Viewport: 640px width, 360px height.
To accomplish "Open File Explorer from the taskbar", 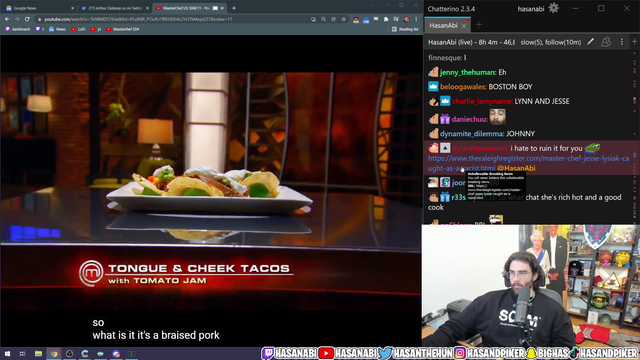I will [x=38, y=353].
